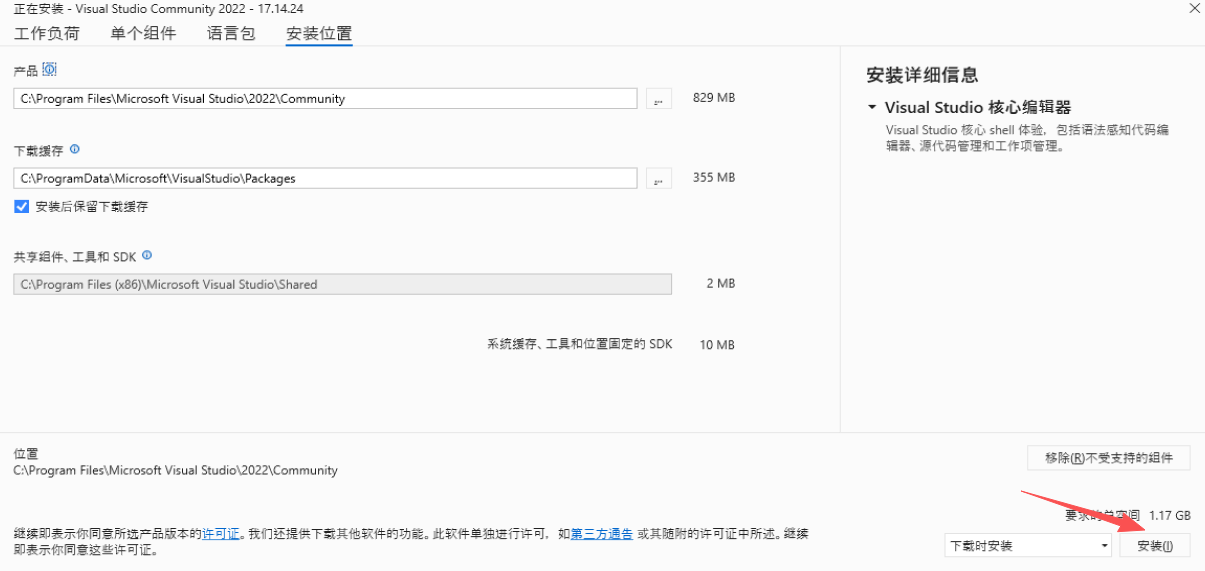Open the 第三方通告 link
Viewport: 1205px width, 571px height.
pyautogui.click(x=602, y=534)
